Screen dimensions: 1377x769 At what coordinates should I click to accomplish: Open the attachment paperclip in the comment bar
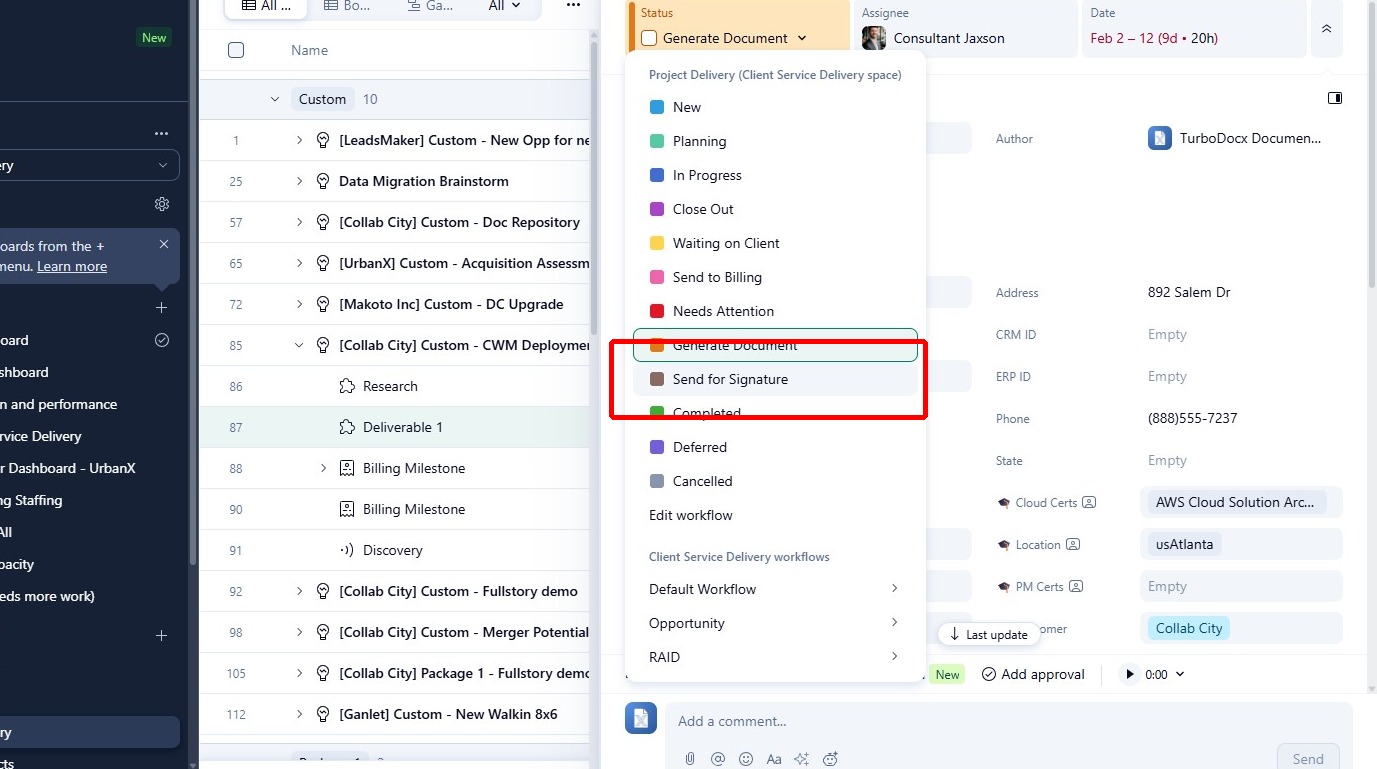point(689,758)
